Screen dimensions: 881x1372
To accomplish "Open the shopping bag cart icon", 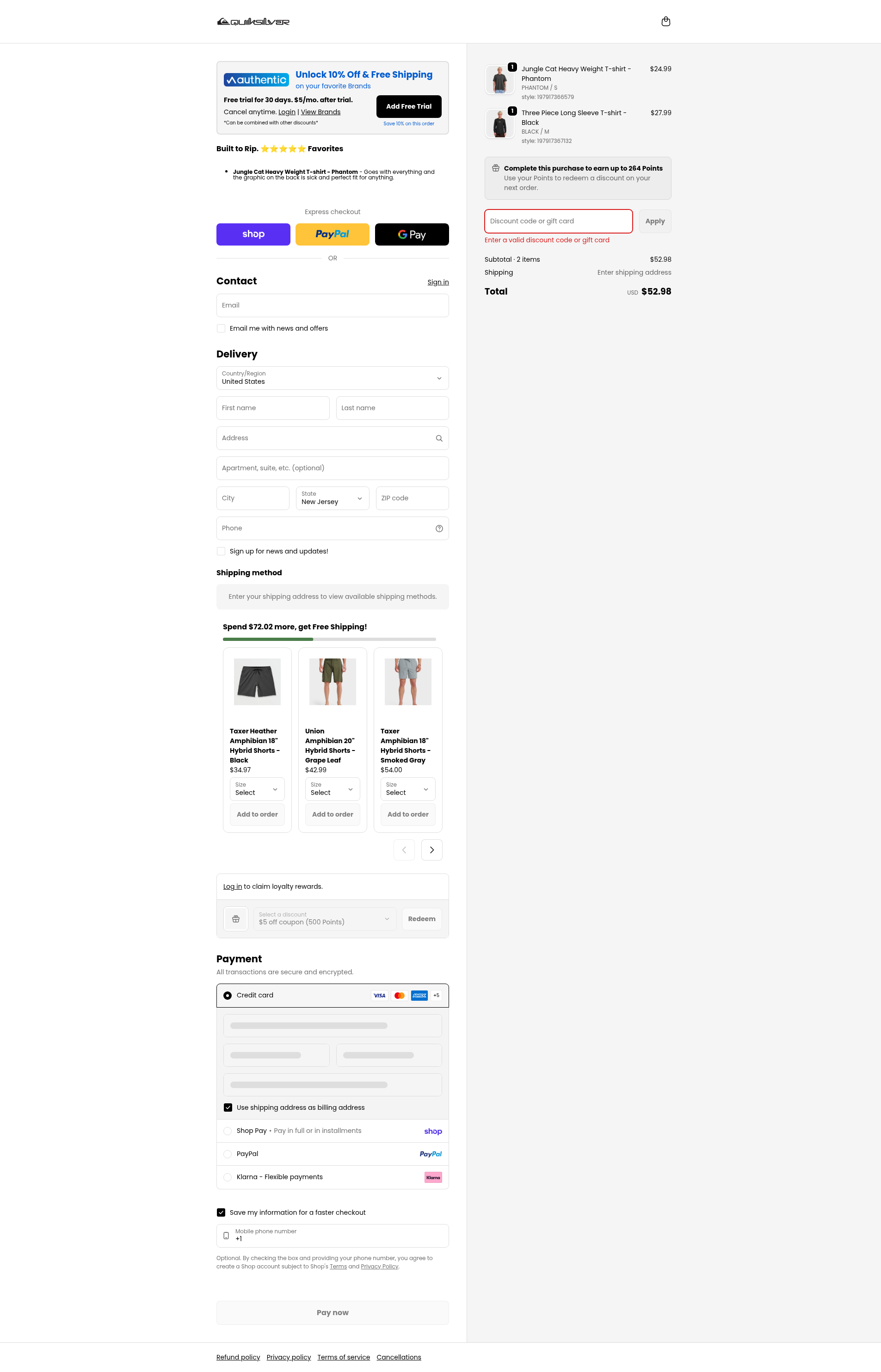I will [665, 22].
